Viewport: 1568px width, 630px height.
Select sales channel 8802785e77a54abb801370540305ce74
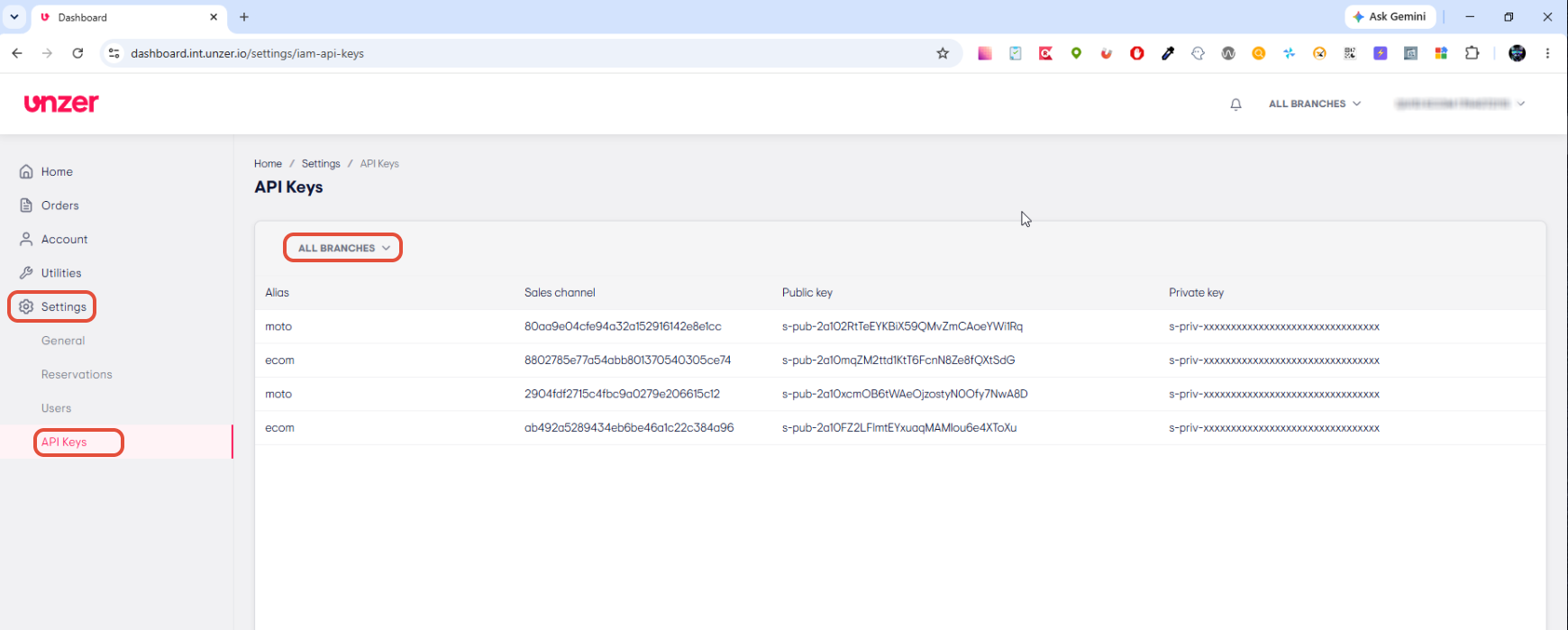[627, 360]
